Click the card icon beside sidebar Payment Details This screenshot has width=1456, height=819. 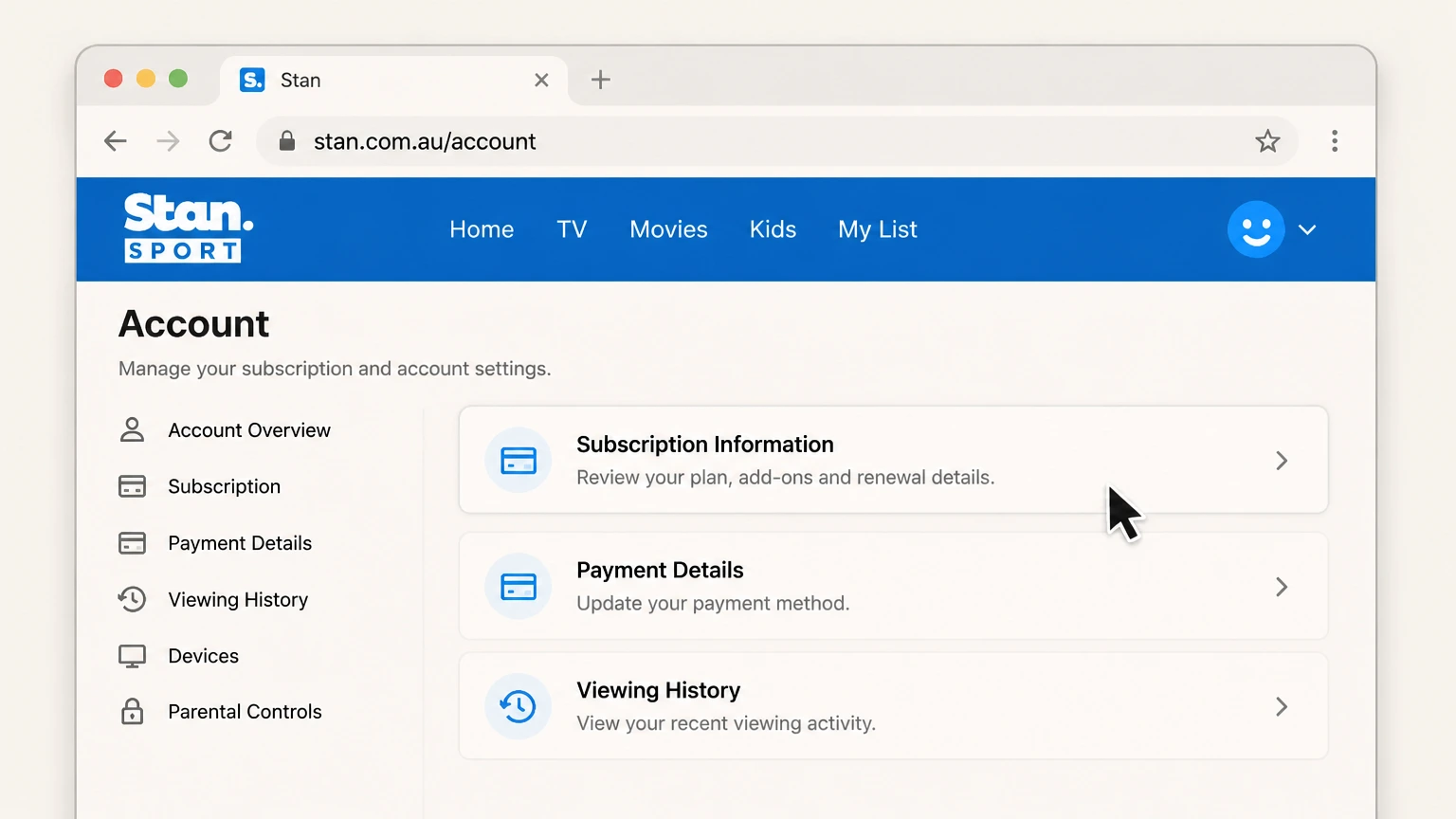133,543
